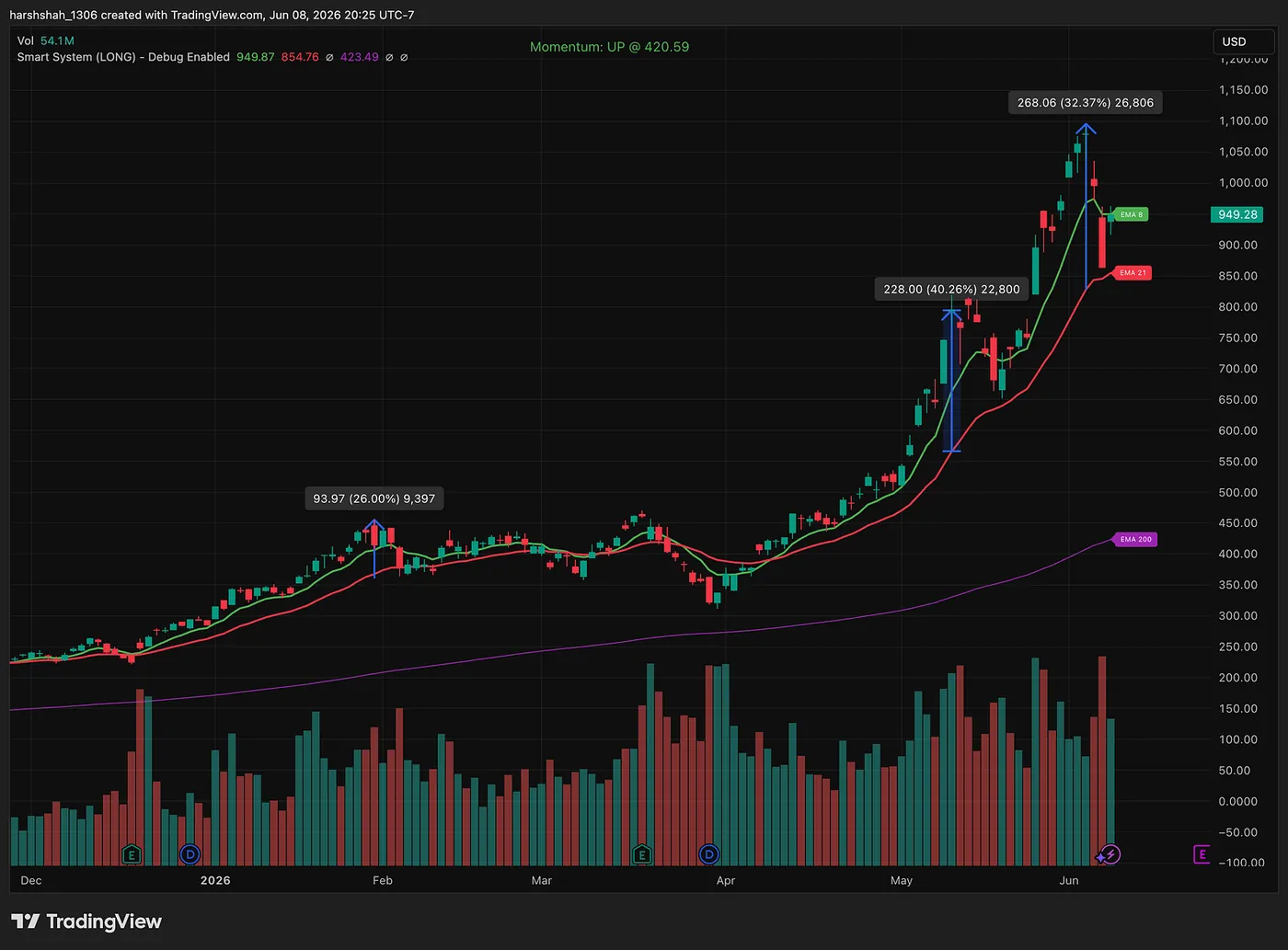
Task: Select the 268.06 (32.37%) measurement label
Action: point(1086,103)
